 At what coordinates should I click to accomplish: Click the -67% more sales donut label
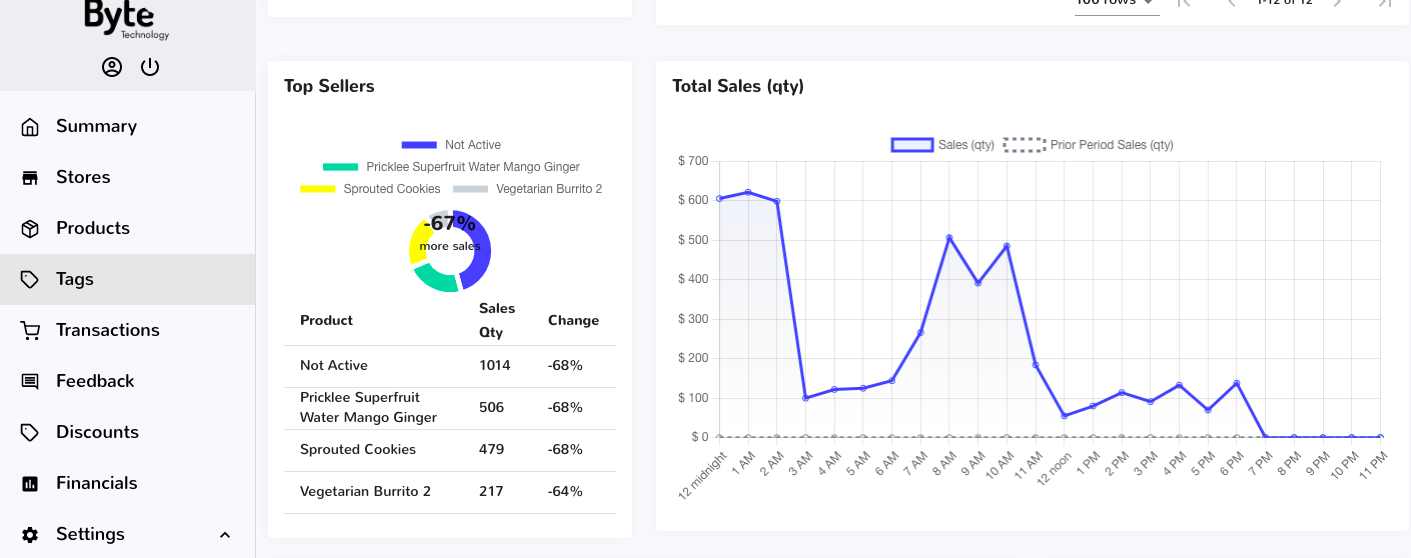pyautogui.click(x=450, y=232)
